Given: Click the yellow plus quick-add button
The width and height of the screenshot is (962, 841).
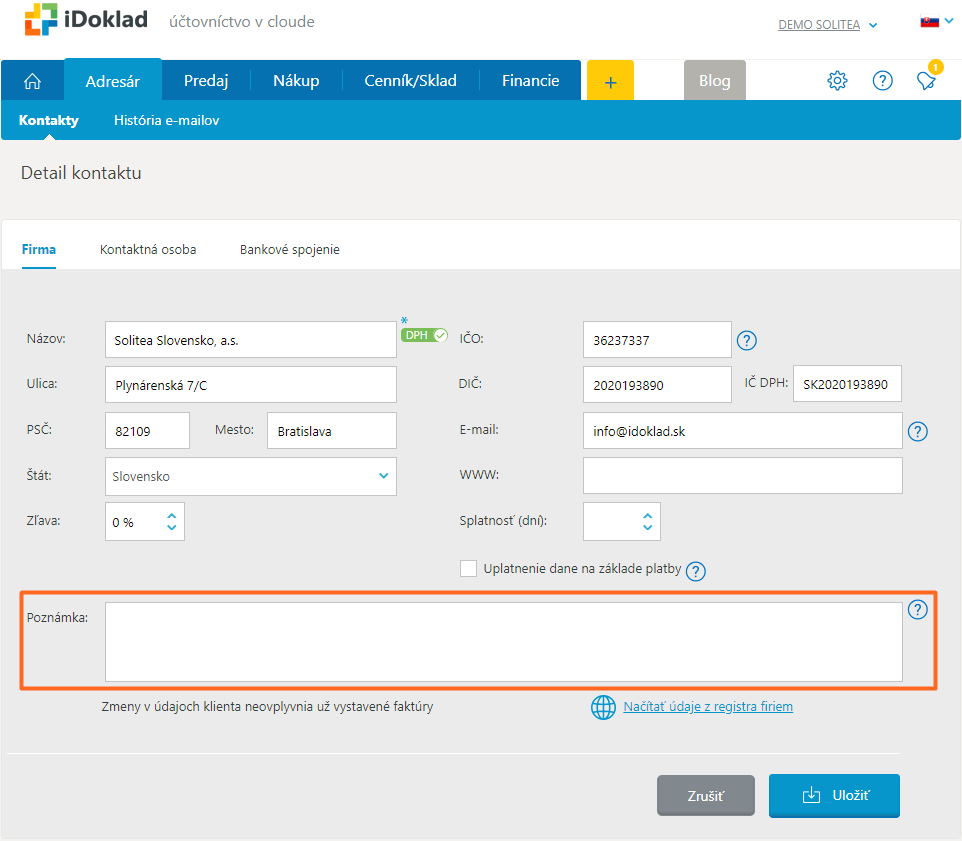Looking at the screenshot, I should tap(610, 81).
